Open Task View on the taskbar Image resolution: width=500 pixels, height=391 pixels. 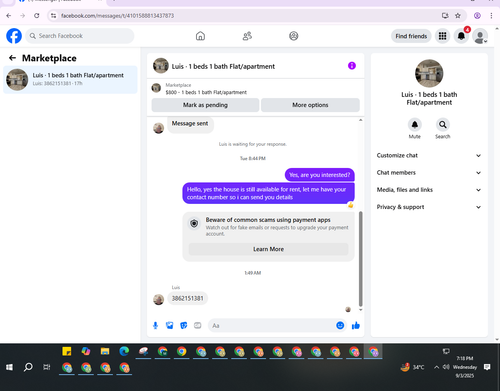tap(47, 367)
